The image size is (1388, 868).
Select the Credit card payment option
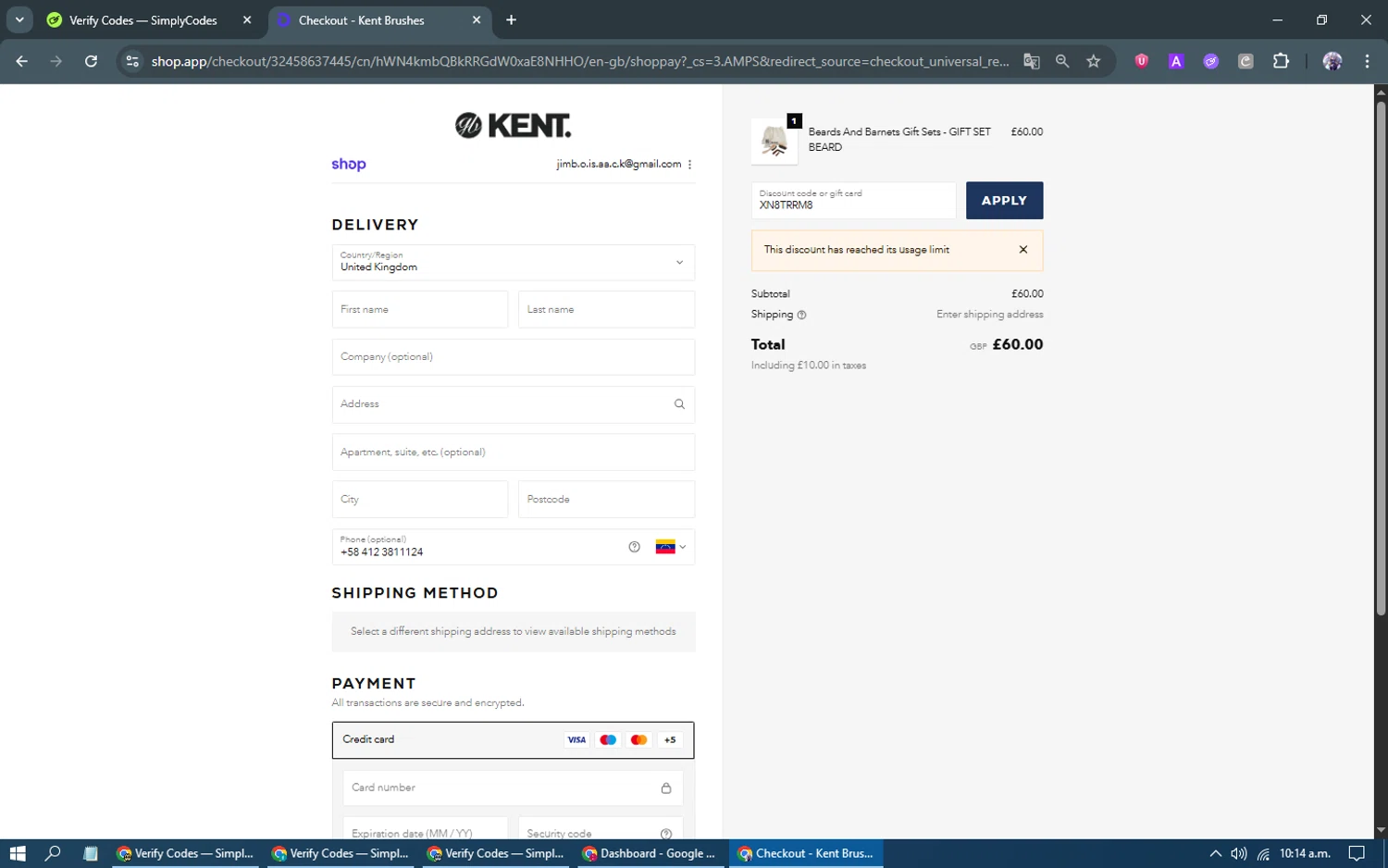(513, 739)
